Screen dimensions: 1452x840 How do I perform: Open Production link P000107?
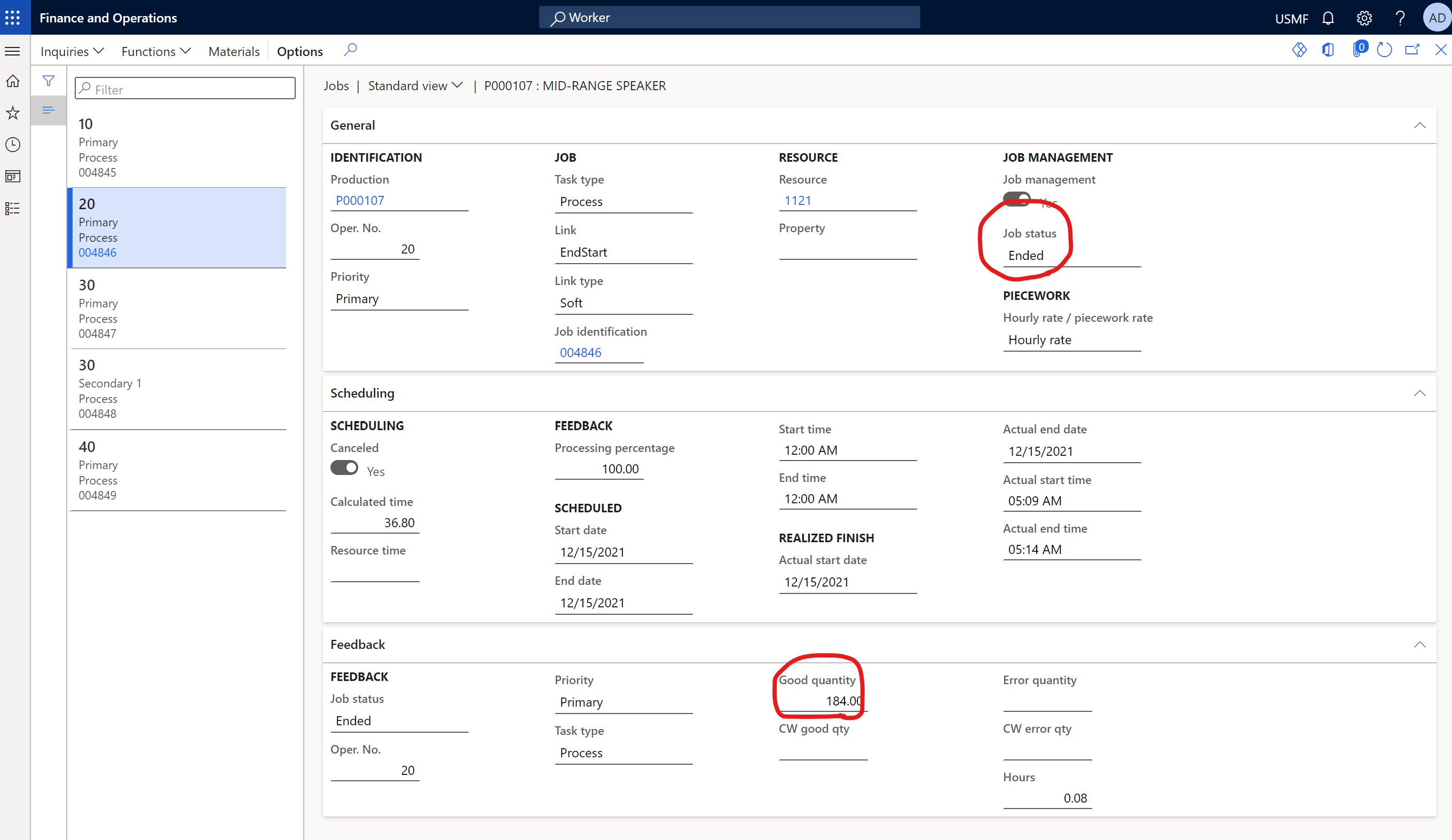point(360,201)
